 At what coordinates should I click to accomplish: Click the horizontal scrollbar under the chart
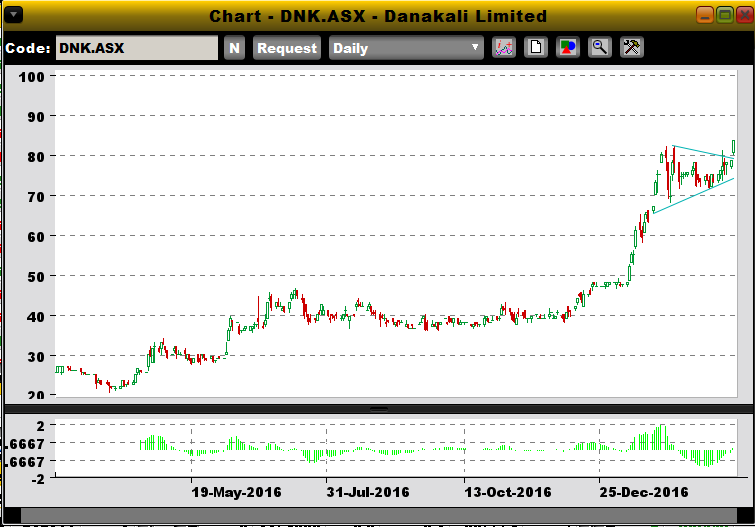(x=378, y=515)
